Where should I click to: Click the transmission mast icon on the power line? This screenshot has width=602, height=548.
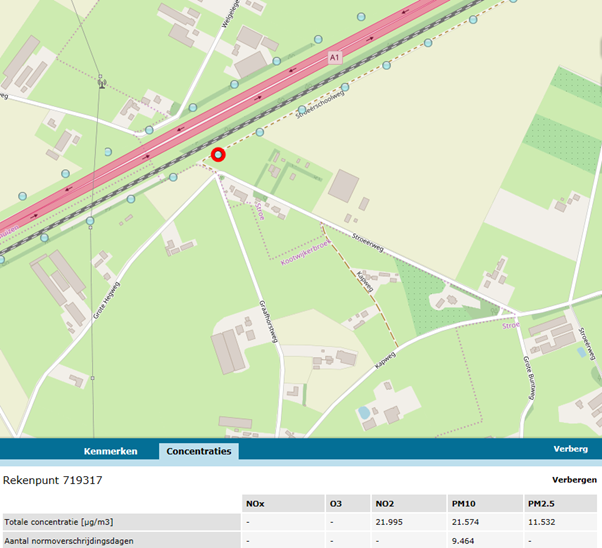(101, 82)
